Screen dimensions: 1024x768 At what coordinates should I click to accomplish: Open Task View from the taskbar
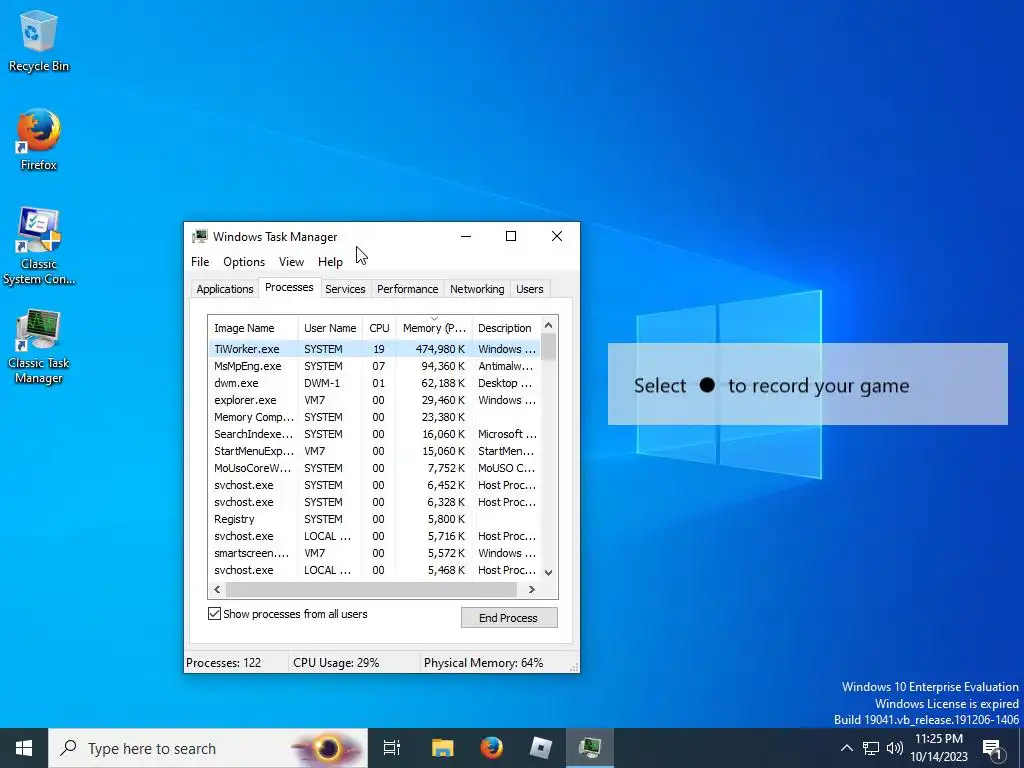392,748
